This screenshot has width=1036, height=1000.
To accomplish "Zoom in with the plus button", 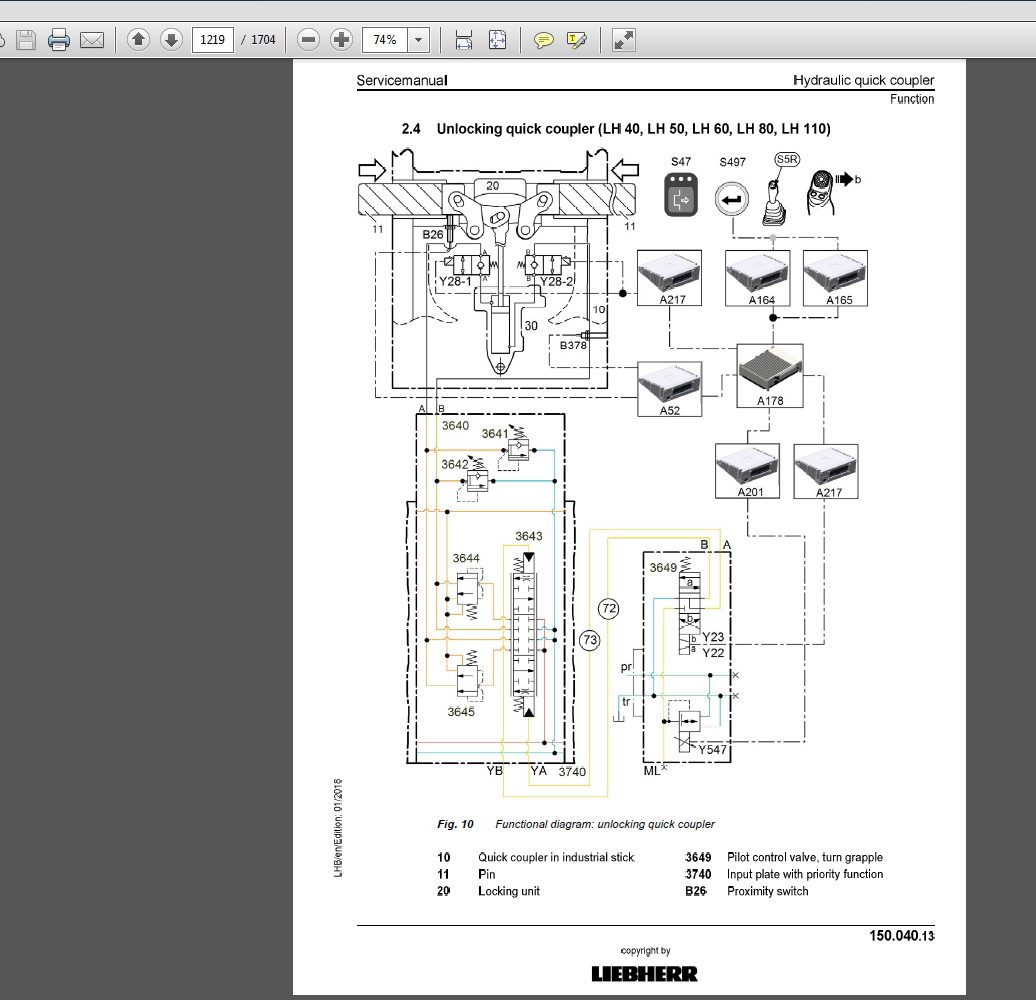I will 341,40.
